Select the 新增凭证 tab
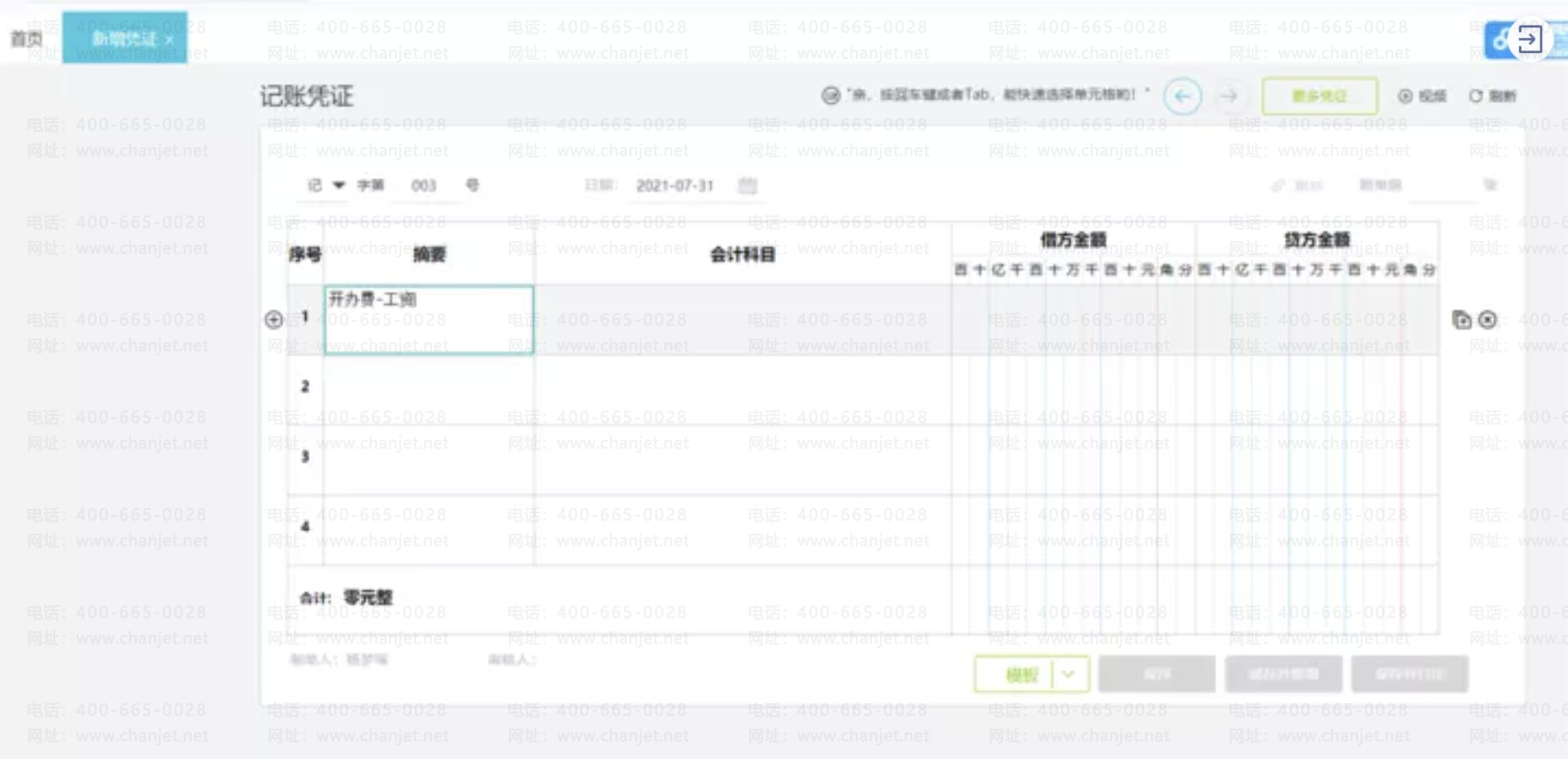Image resolution: width=1568 pixels, height=759 pixels. pos(124,38)
